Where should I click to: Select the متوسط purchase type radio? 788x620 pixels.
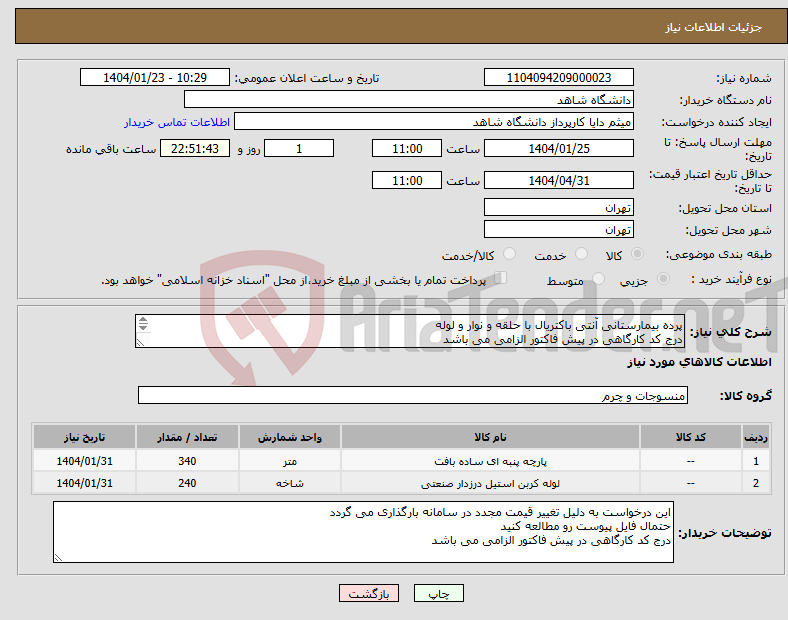click(x=598, y=279)
